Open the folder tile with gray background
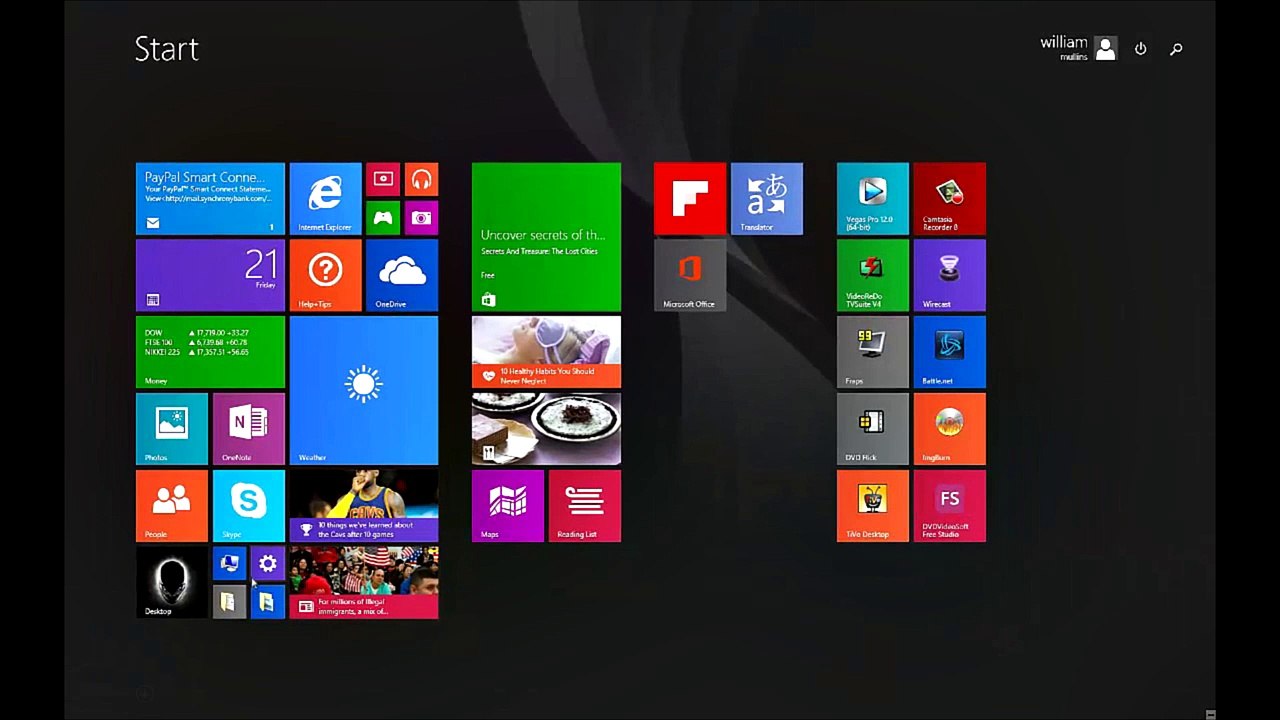 coord(230,602)
